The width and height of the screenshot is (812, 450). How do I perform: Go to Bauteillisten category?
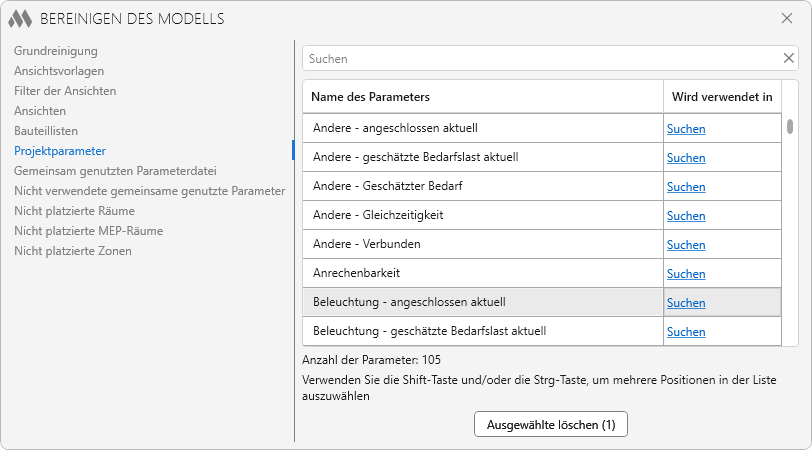(x=46, y=130)
